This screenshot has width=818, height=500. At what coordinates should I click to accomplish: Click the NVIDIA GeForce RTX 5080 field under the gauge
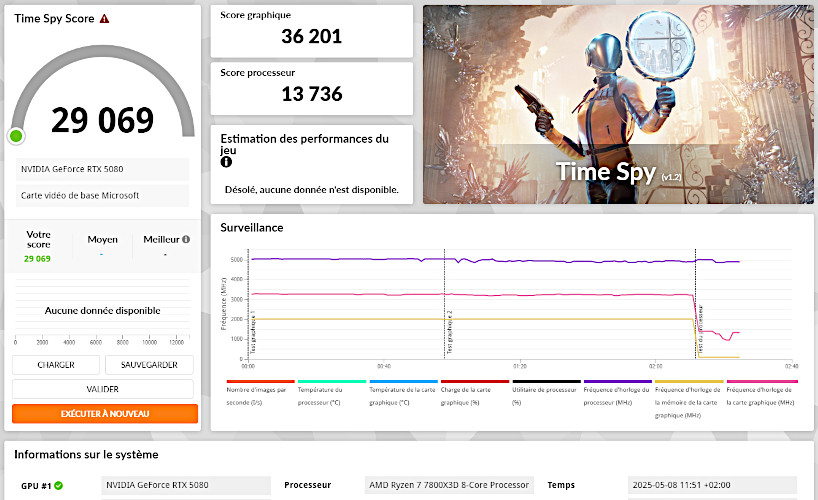click(x=102, y=169)
